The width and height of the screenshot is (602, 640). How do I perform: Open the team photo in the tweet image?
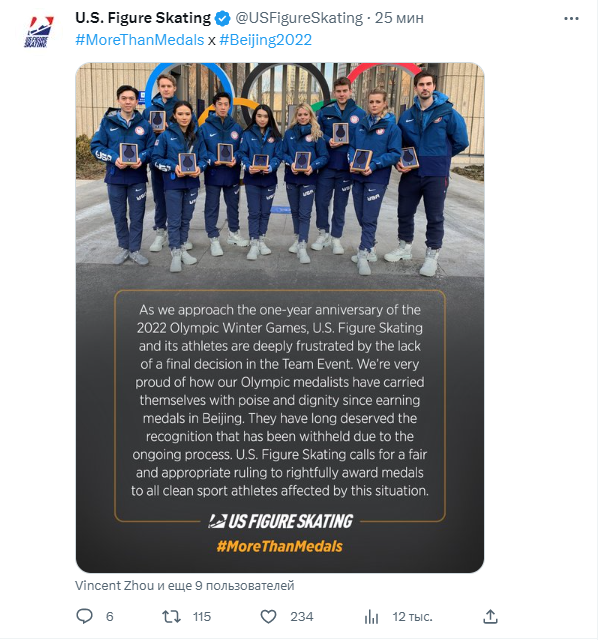[x=280, y=169]
